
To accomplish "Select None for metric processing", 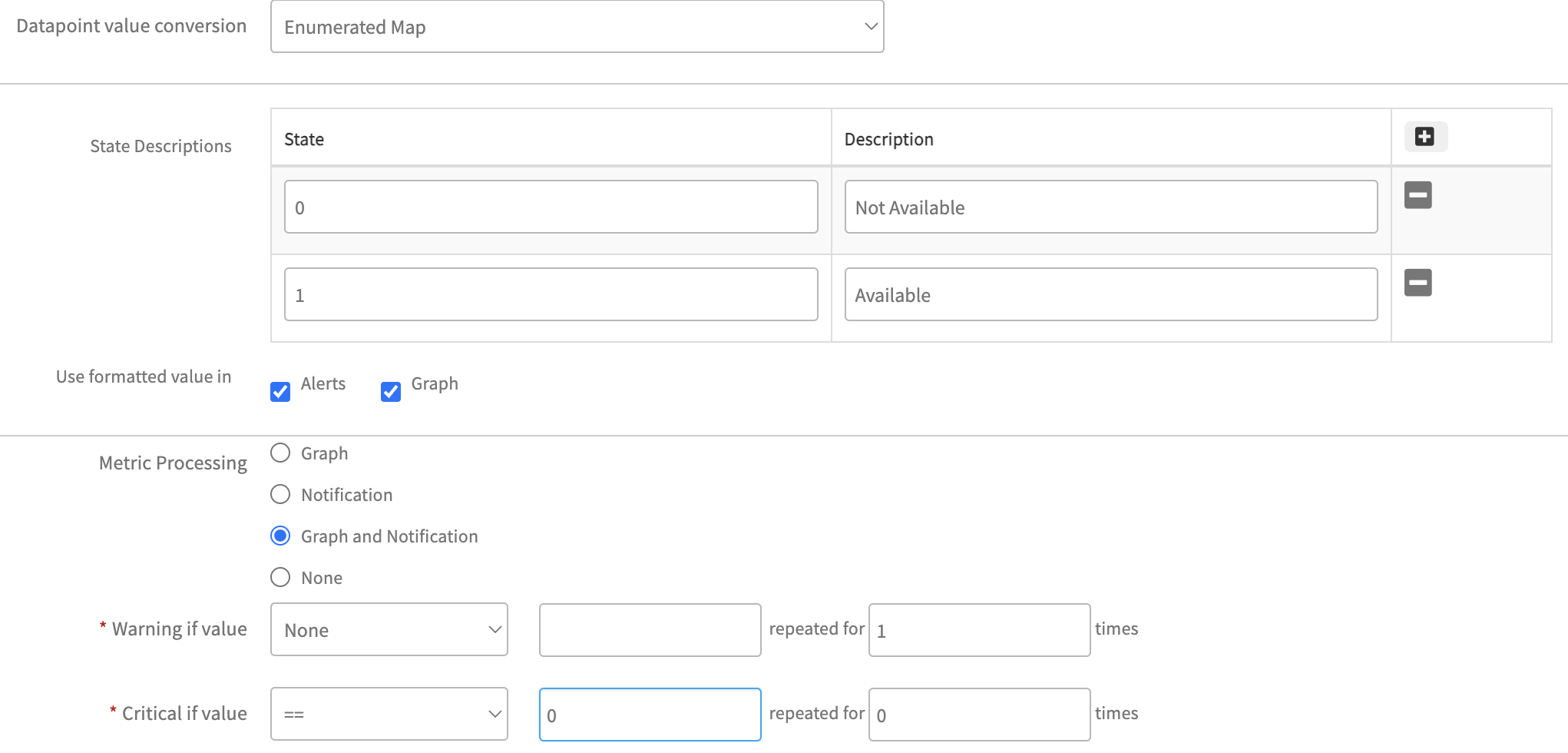I will 280,577.
